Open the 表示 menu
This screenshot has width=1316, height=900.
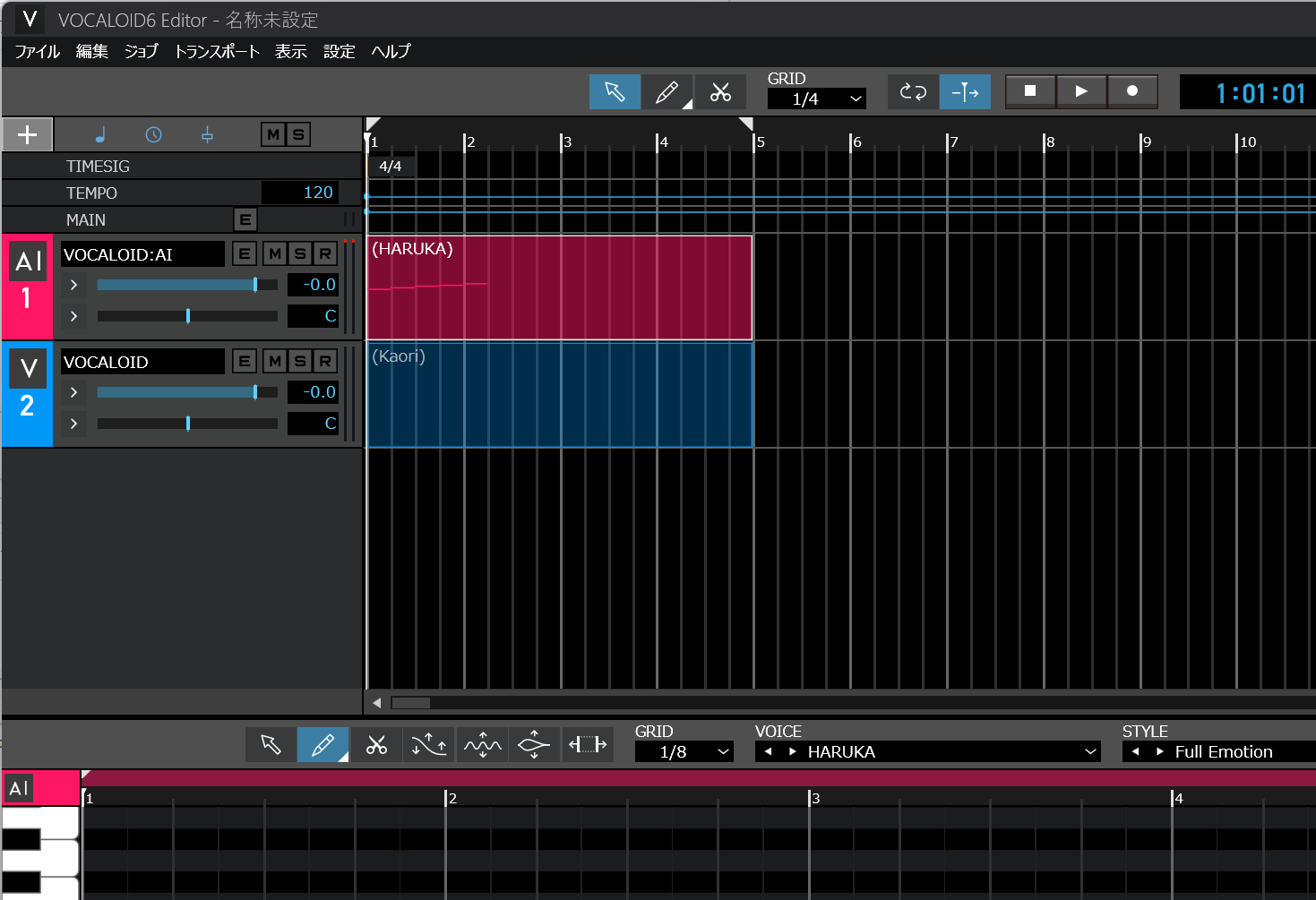(x=291, y=52)
